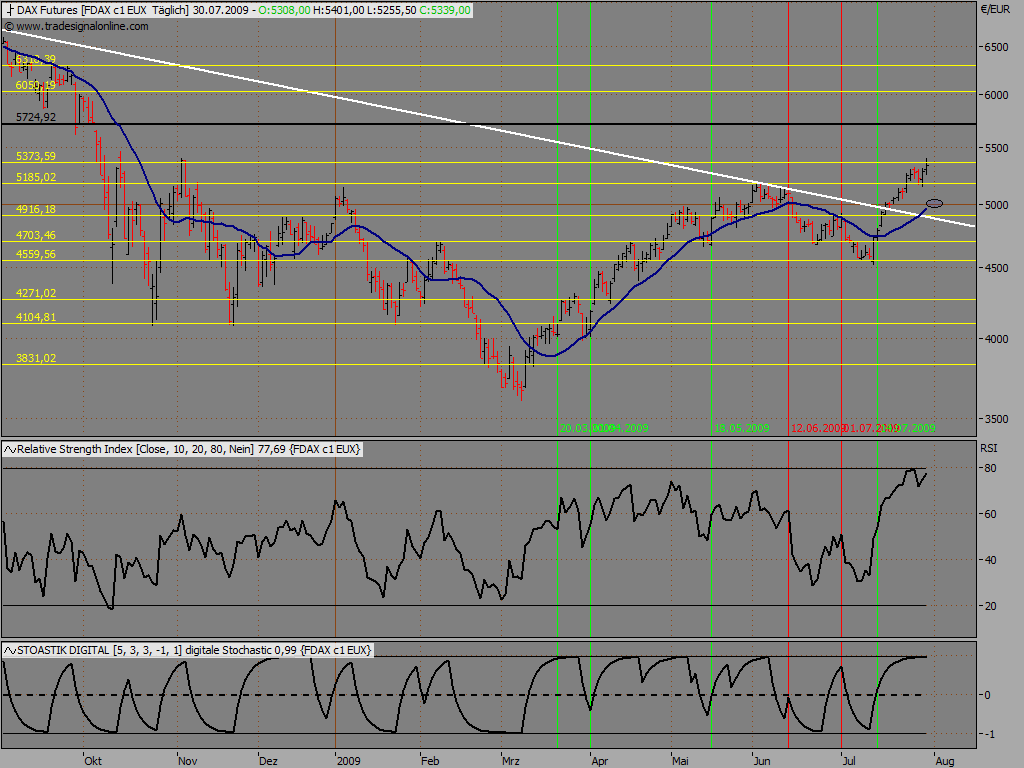This screenshot has height=768, width=1024.
Task: Select the 4271,02 price level label
Action: pyautogui.click(x=36, y=293)
